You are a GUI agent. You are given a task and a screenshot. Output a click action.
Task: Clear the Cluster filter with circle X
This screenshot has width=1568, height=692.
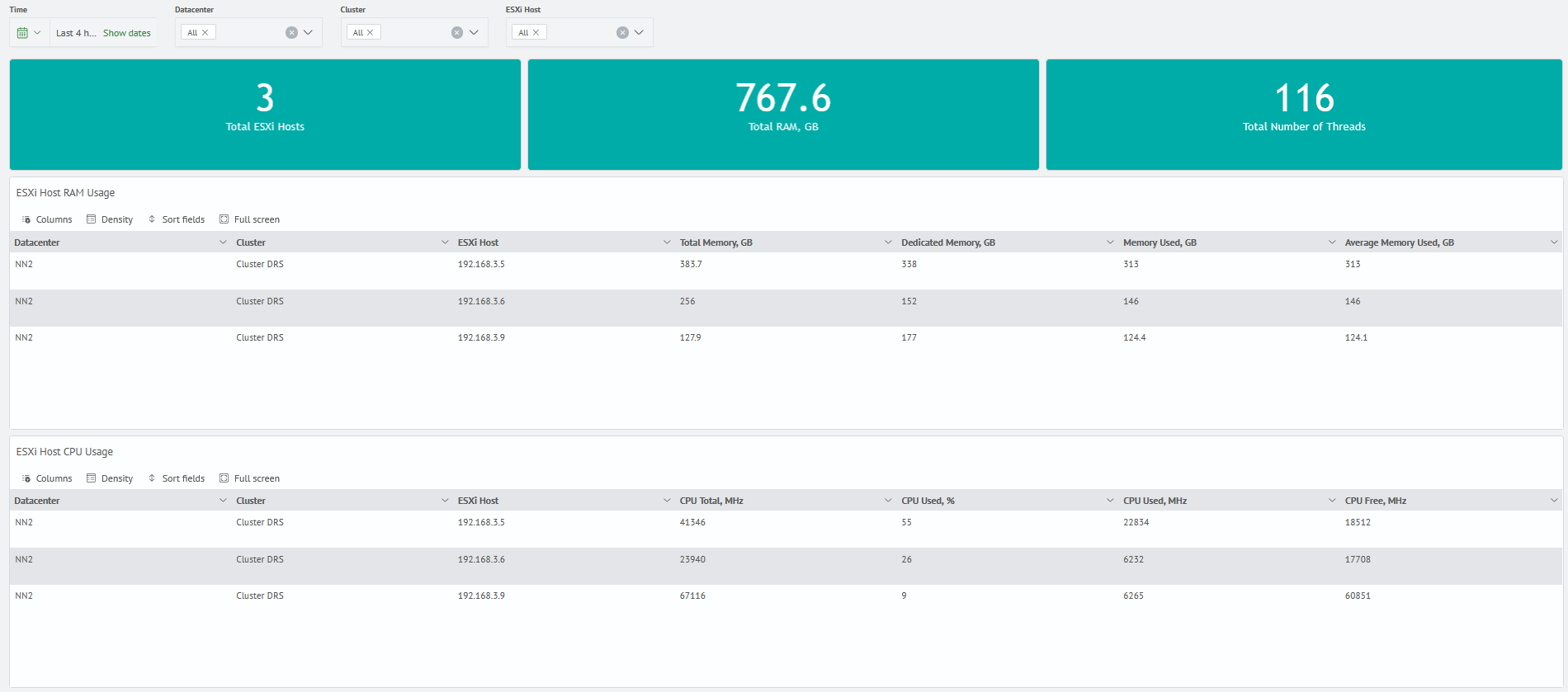pos(457,33)
